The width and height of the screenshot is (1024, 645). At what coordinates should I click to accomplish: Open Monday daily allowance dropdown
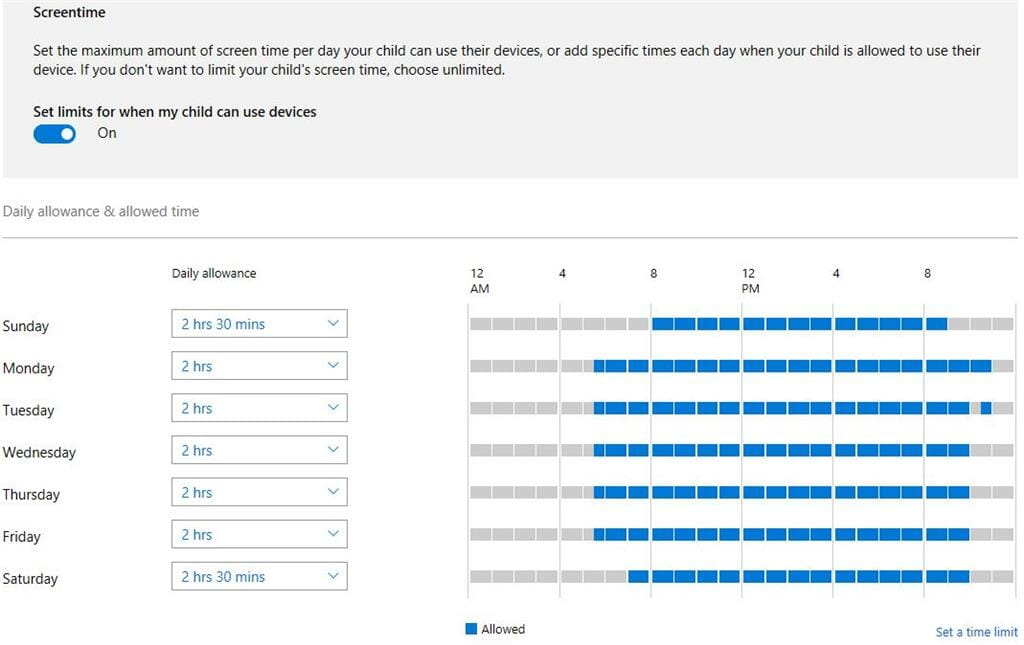(x=259, y=366)
